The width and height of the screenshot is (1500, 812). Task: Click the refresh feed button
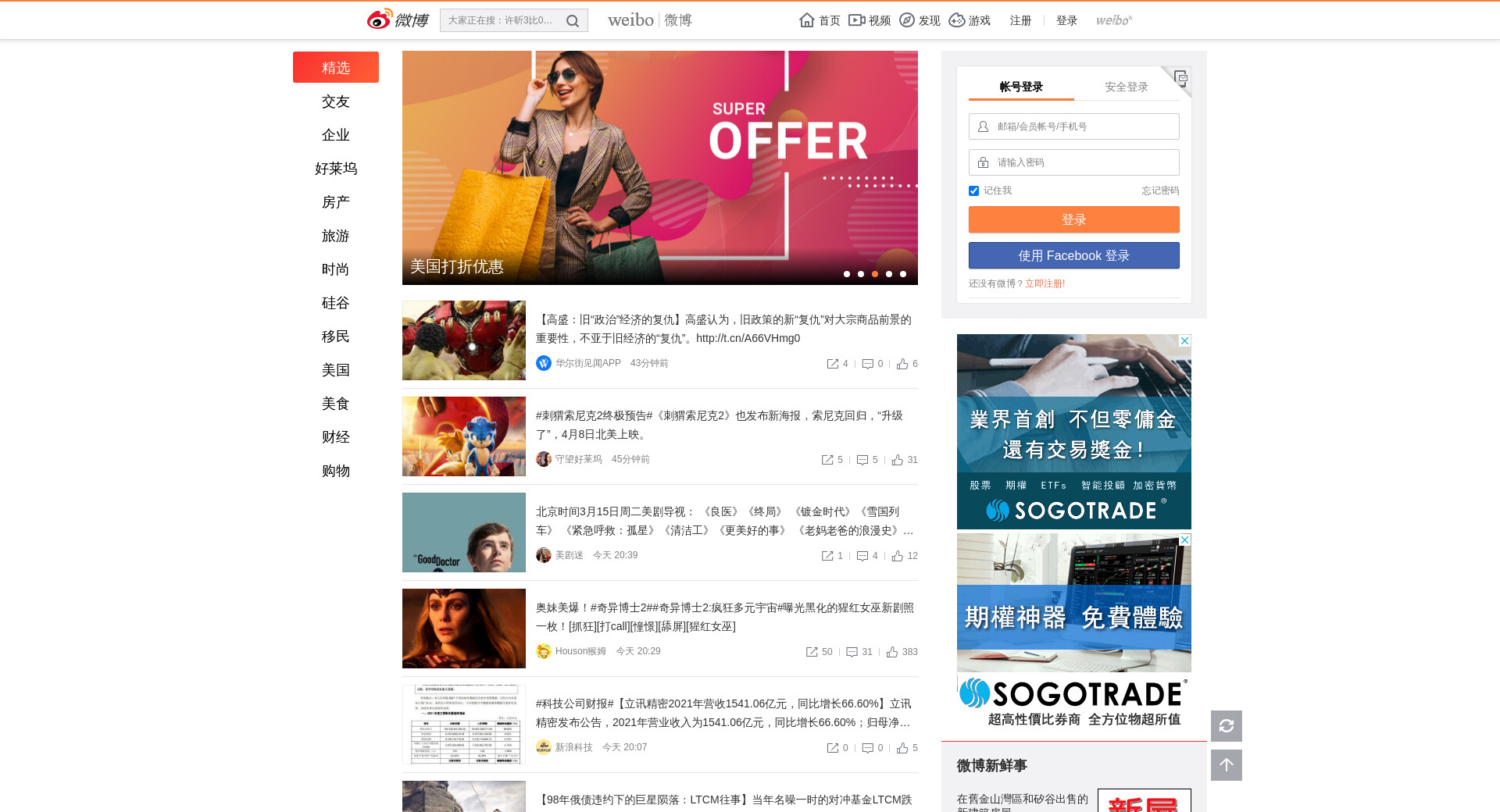click(1226, 726)
